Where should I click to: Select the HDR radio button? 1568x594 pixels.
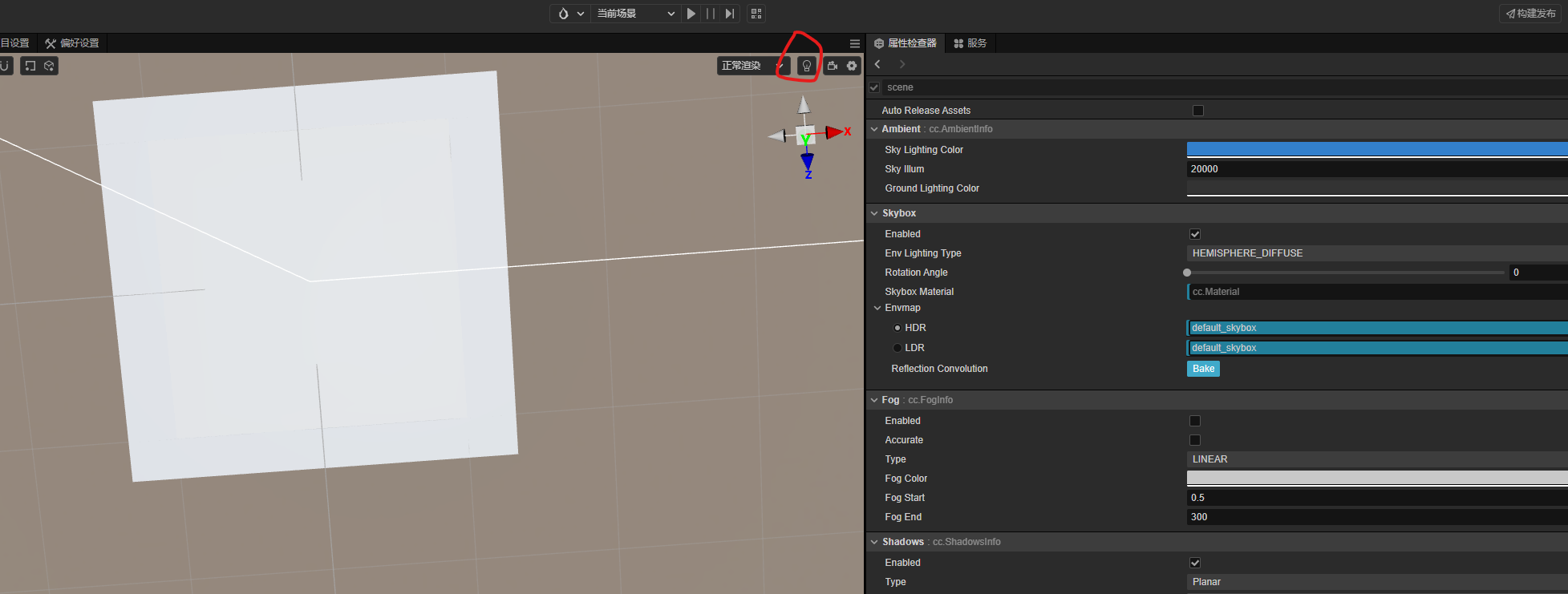coord(897,328)
